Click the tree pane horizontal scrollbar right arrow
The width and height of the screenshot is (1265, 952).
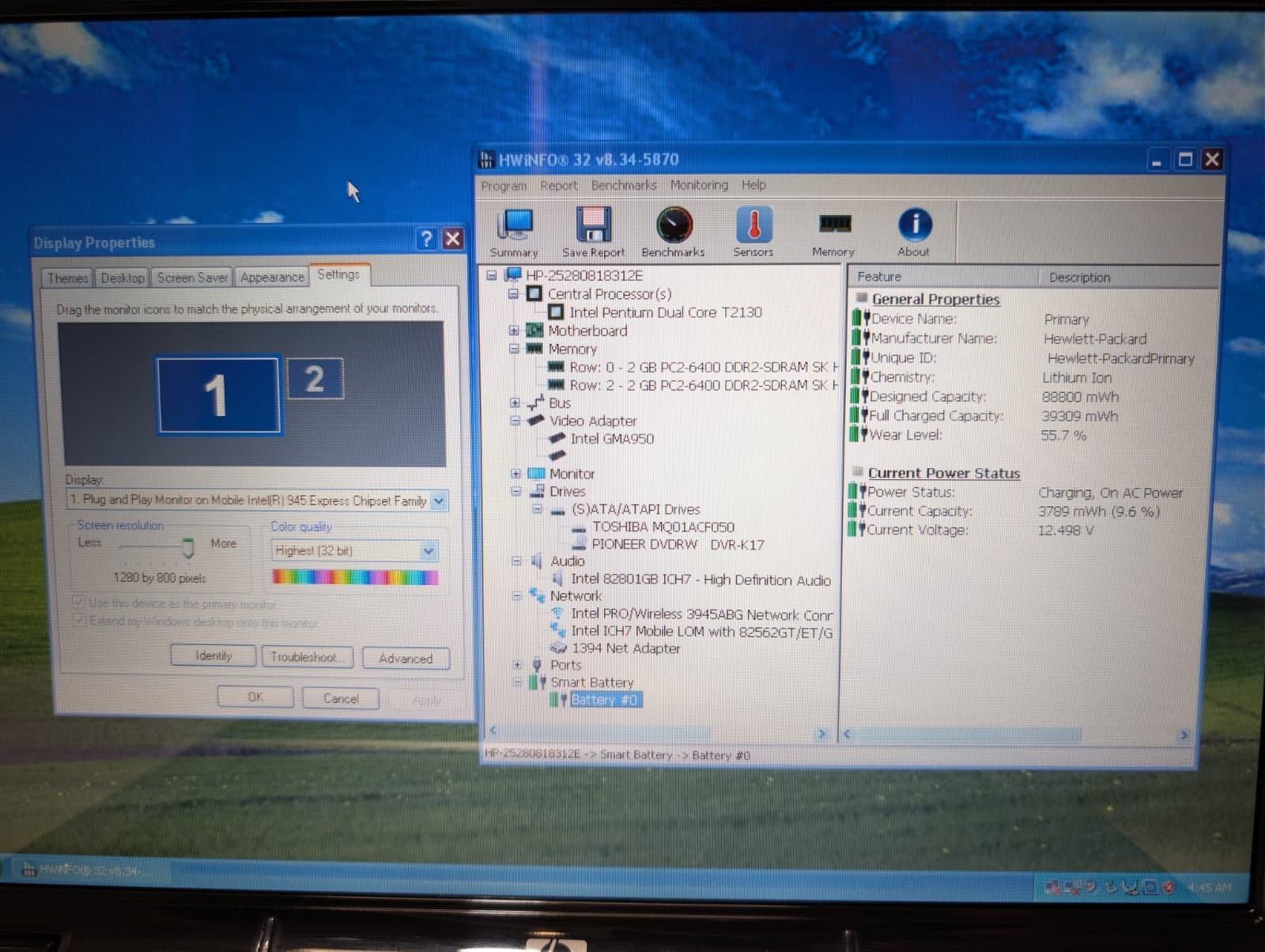tap(821, 734)
